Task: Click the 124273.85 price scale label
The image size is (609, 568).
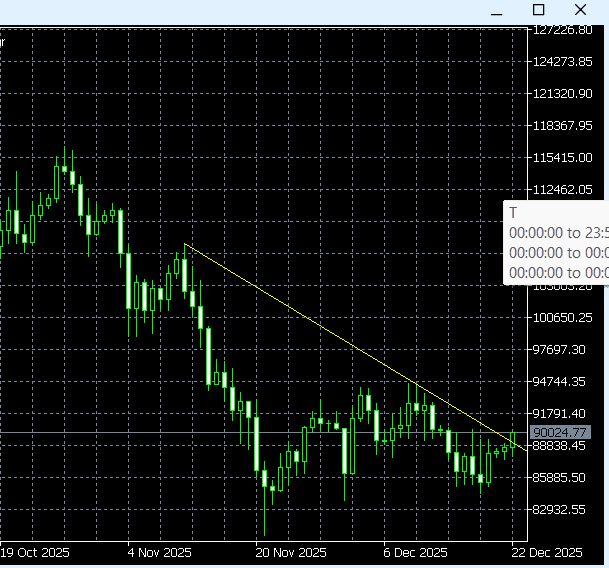Action: (x=562, y=62)
